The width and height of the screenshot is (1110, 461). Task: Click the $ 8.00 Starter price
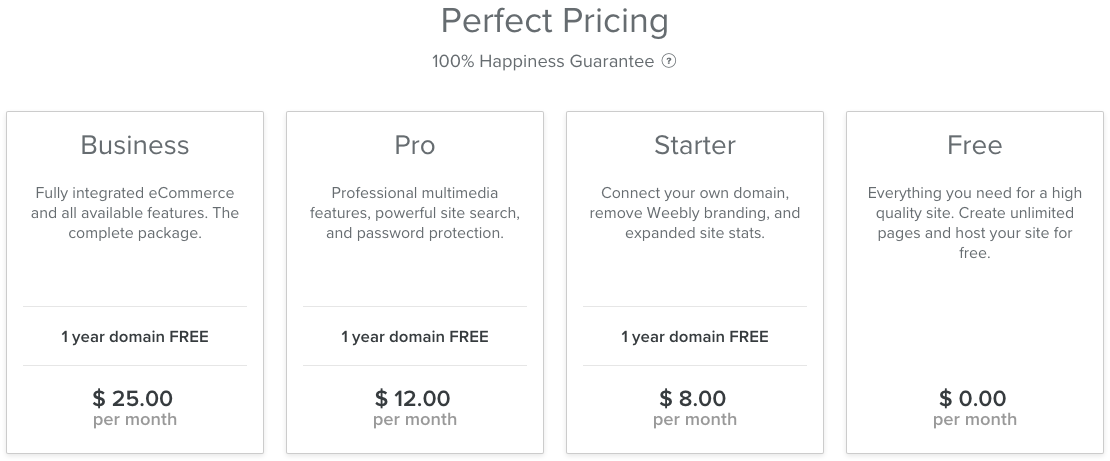pyautogui.click(x=695, y=399)
